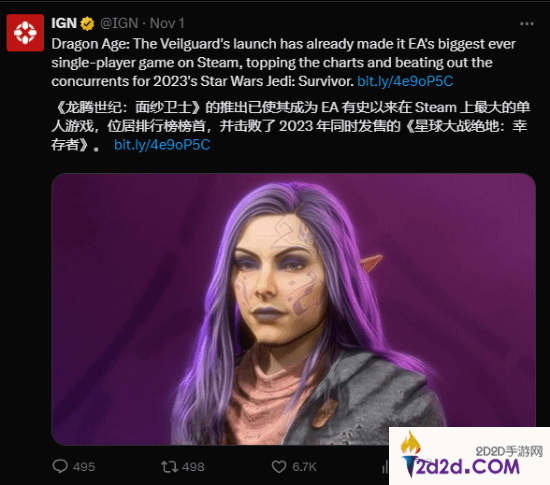Open the Nov 1 timestamp link
Image resolution: width=550 pixels, height=485 pixels.
pyautogui.click(x=167, y=23)
